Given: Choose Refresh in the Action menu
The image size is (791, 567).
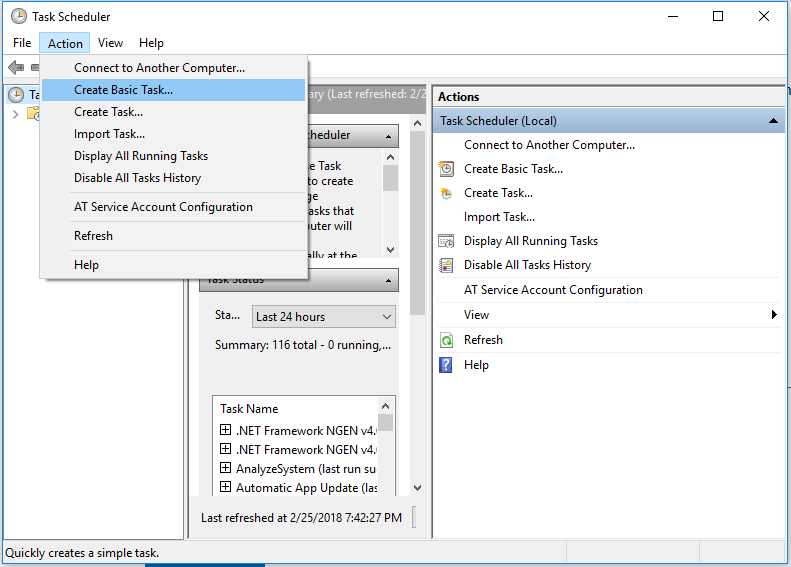Looking at the screenshot, I should [174, 236].
